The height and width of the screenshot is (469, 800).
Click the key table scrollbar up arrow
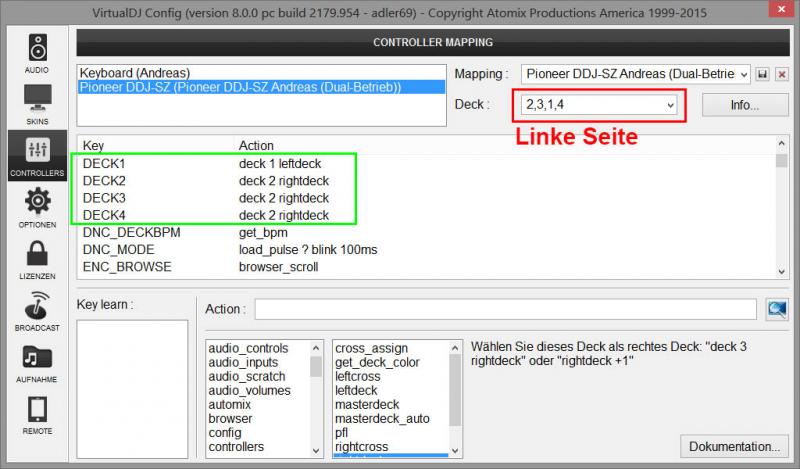tap(782, 144)
